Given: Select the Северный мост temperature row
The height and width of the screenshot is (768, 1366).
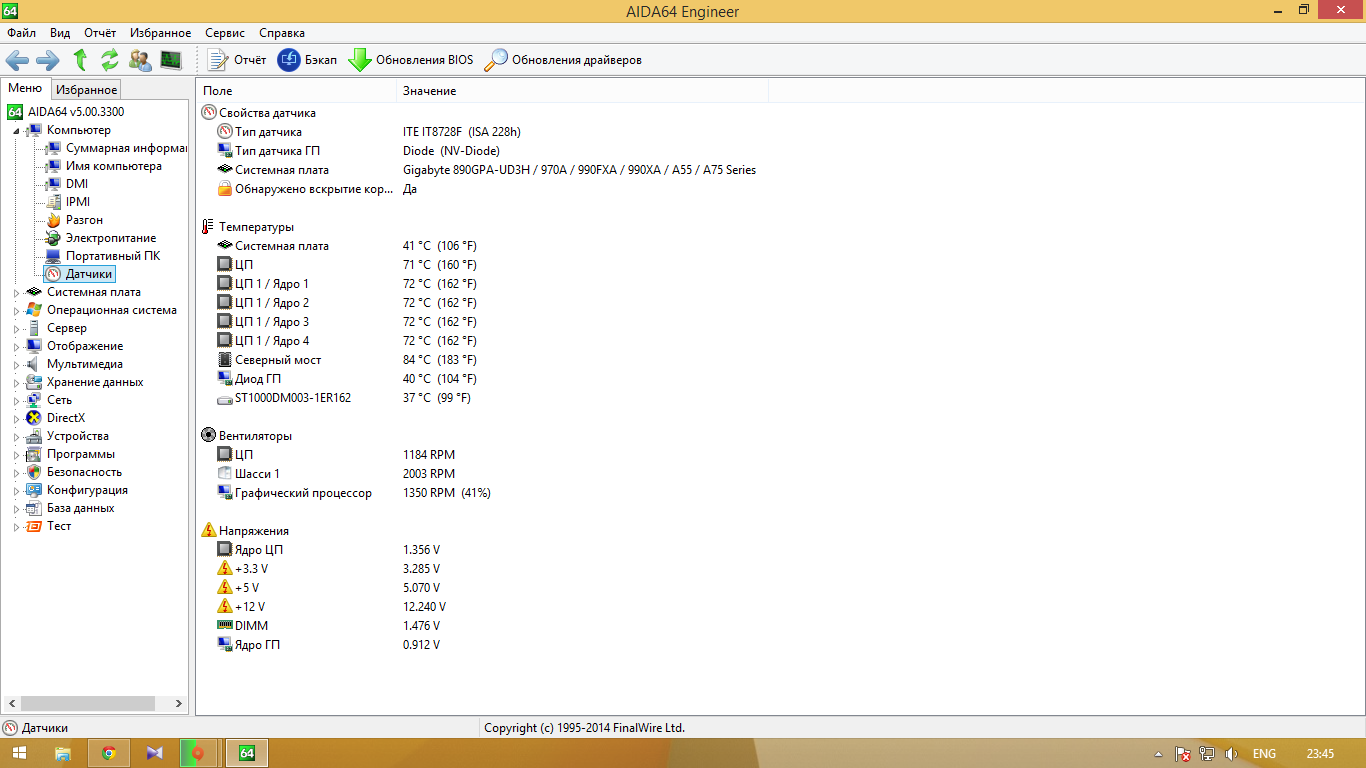Looking at the screenshot, I should coord(346,360).
